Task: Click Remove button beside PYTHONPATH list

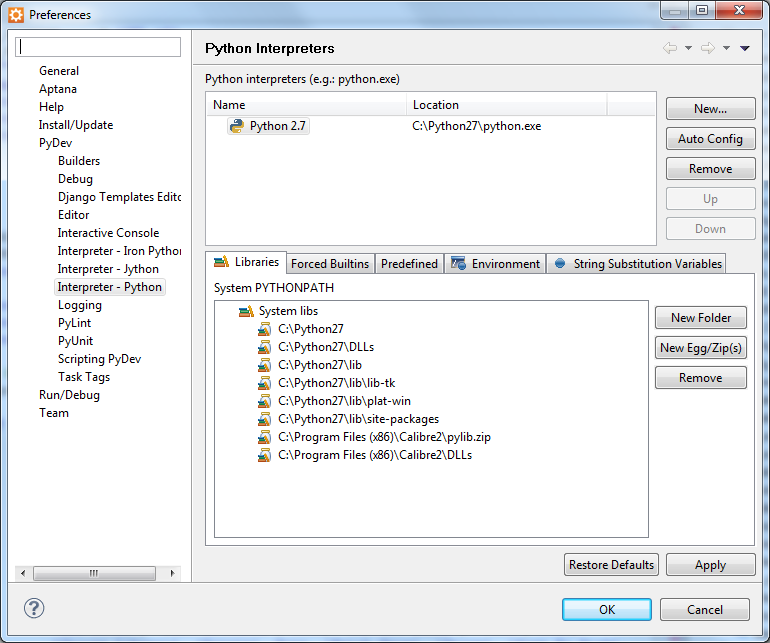Action: pyautogui.click(x=701, y=378)
